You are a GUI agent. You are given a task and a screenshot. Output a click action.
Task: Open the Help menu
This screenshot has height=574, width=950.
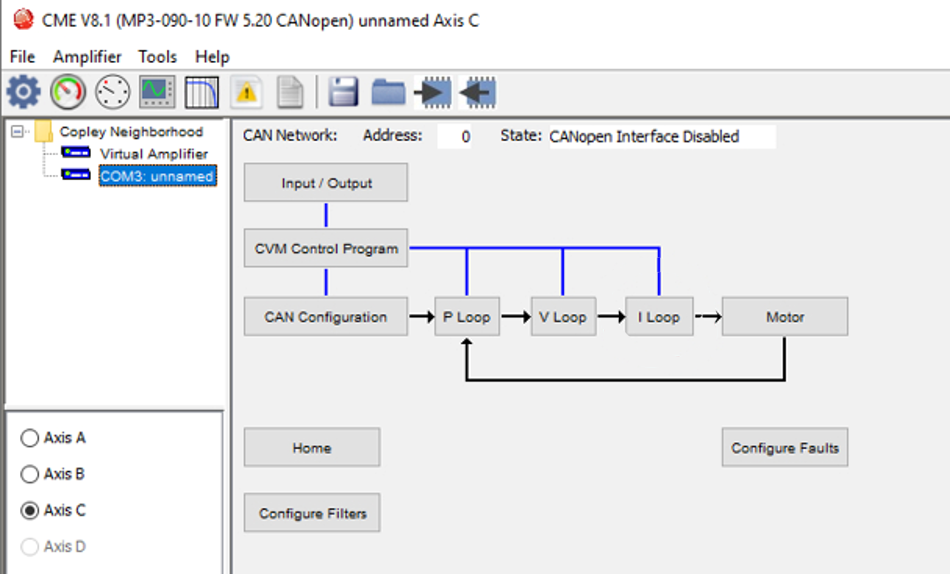[x=212, y=57]
